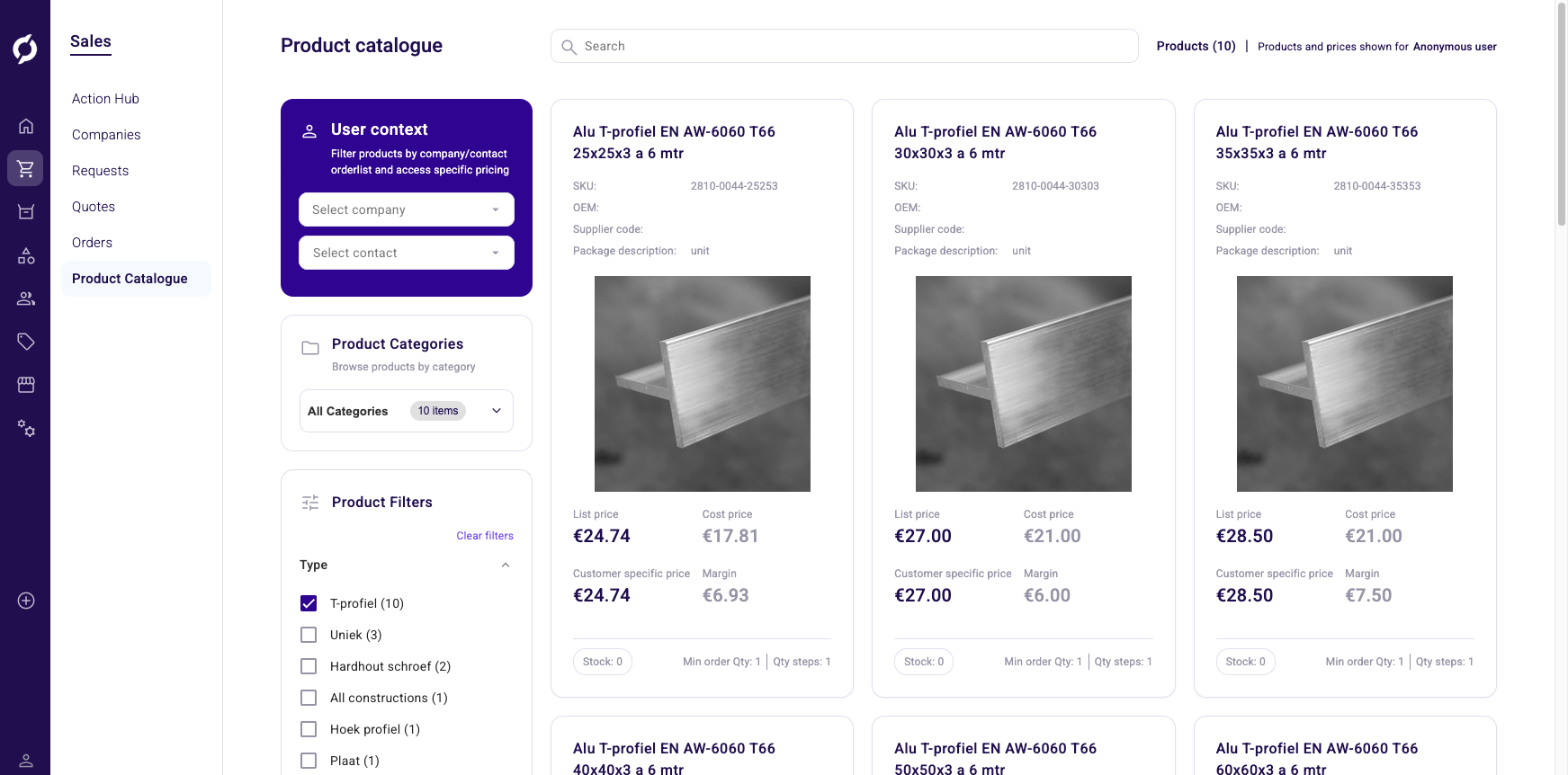Select the tag icon in the sidebar

point(25,341)
